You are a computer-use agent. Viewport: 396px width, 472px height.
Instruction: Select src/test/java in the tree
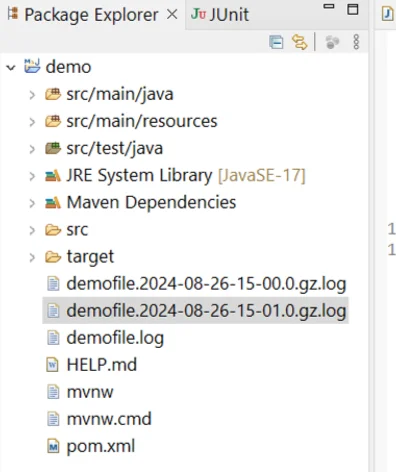114,148
